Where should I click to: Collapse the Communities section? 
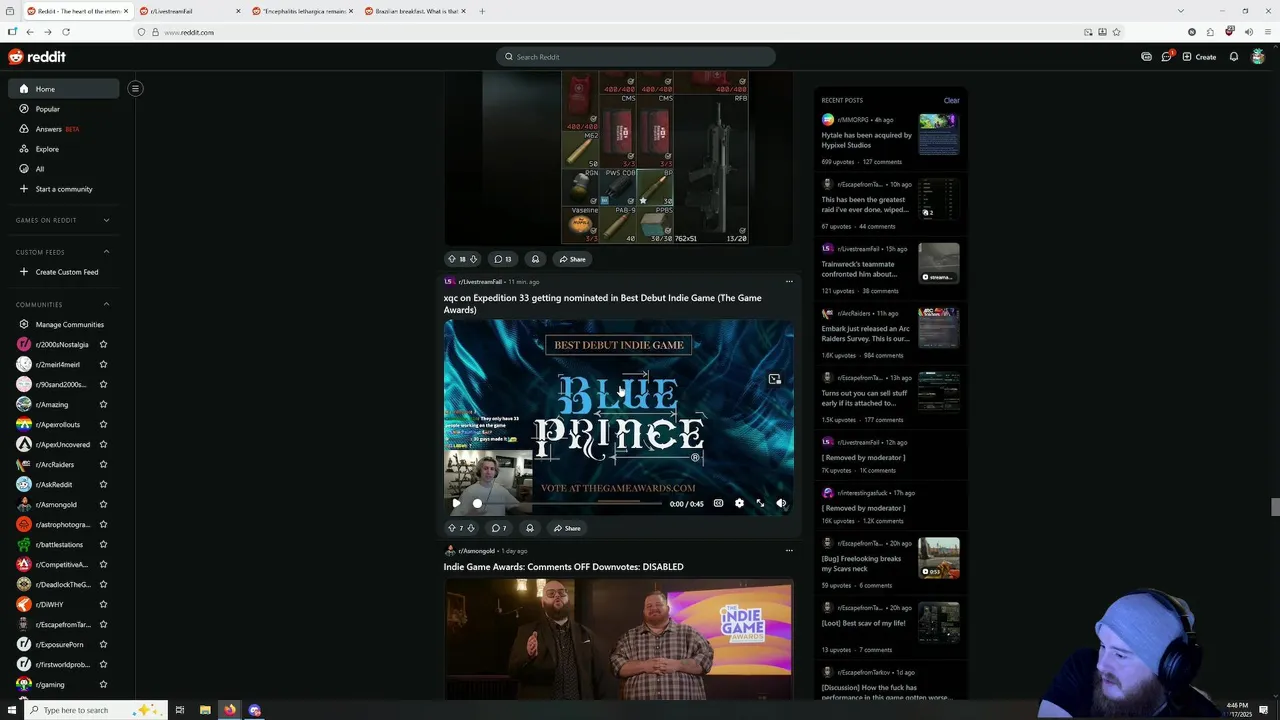pos(106,304)
